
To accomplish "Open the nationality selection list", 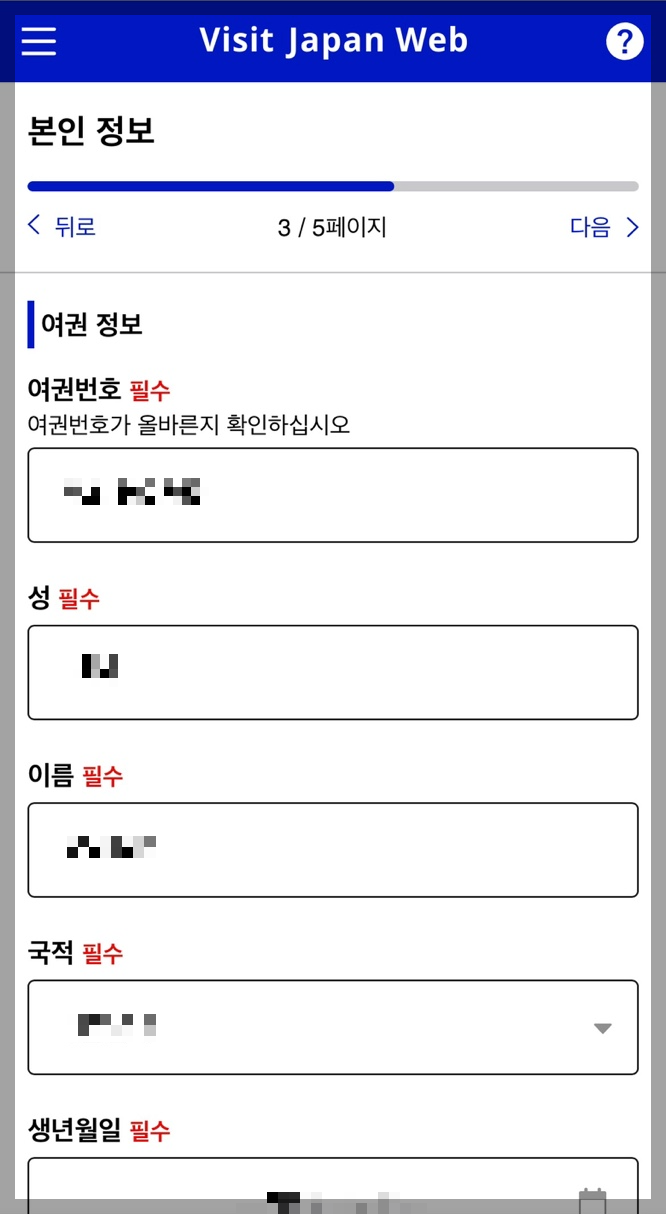I will pyautogui.click(x=333, y=1027).
